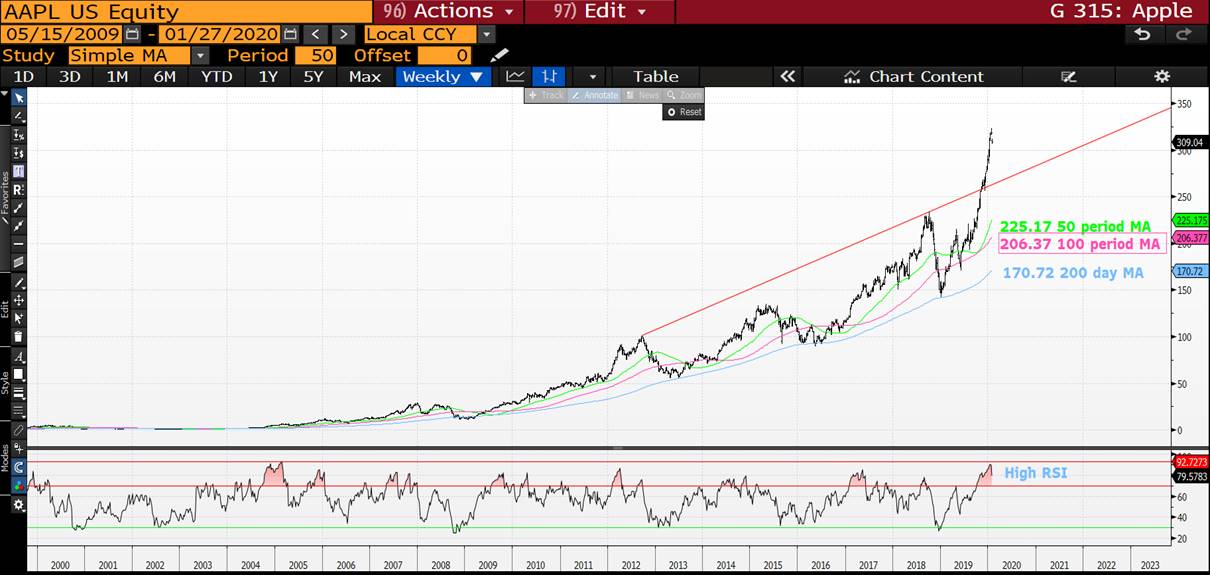
Task: Click the redo arrow button
Action: point(1183,34)
